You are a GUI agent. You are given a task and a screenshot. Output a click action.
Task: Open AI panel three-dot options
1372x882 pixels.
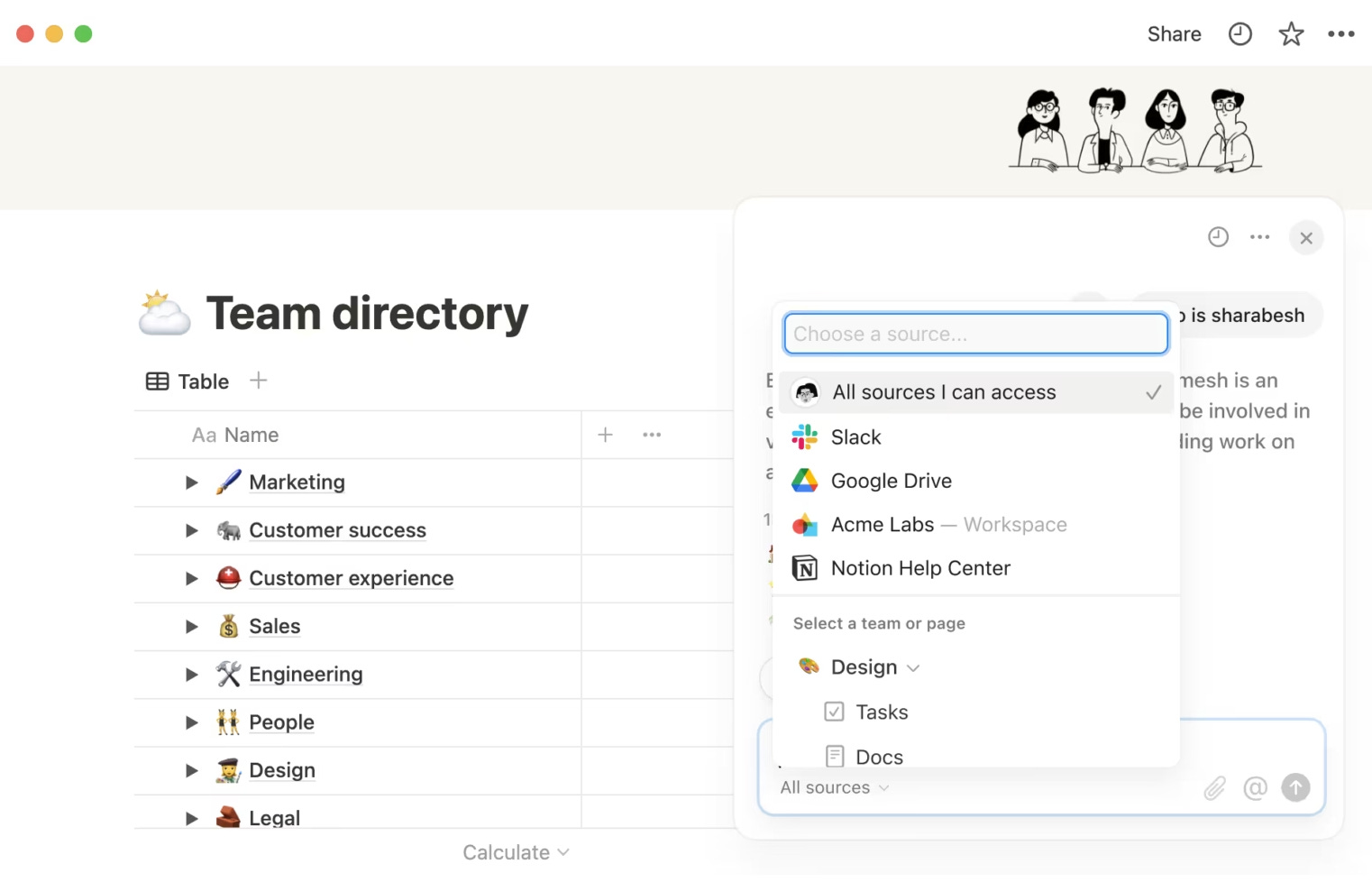[1260, 237]
